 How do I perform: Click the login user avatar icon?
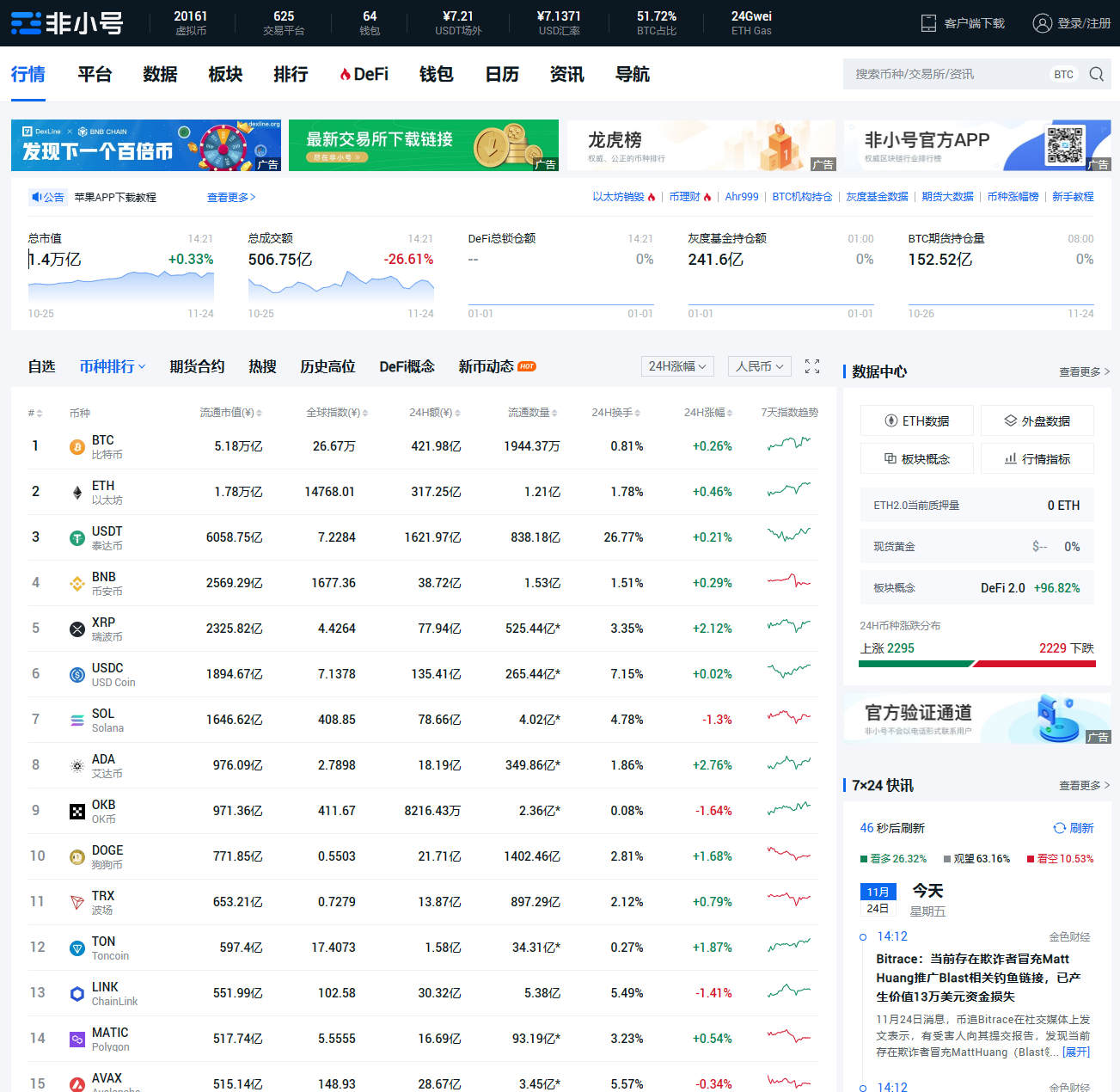(x=1042, y=23)
